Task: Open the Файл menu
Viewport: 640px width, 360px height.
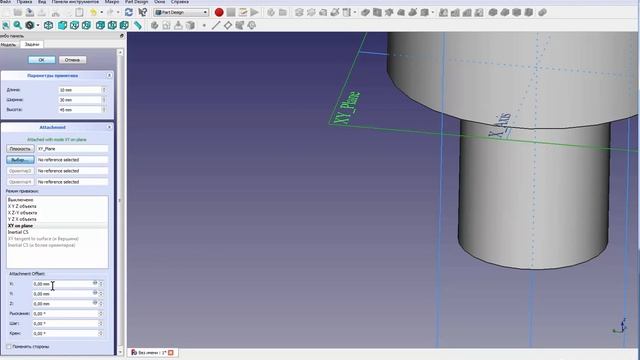Action: 5,2
